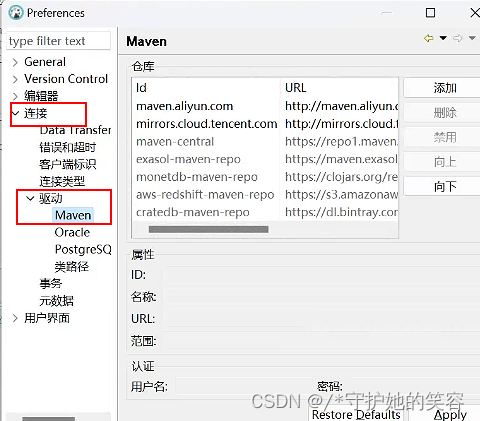
Task: Open the forward history dropdown arrow
Action: point(472,38)
